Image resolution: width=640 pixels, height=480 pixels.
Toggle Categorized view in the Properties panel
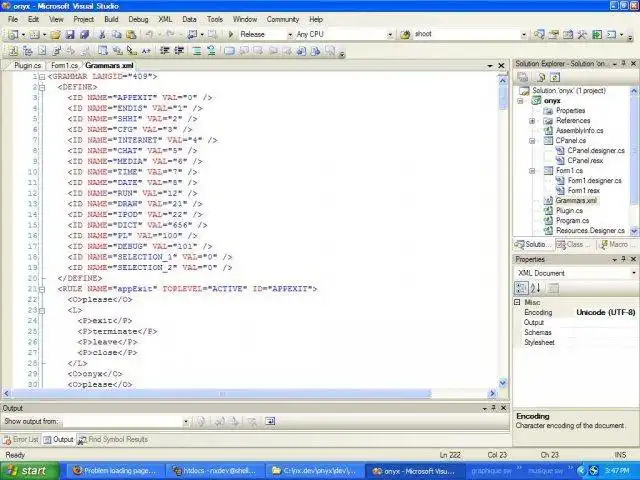click(521, 288)
